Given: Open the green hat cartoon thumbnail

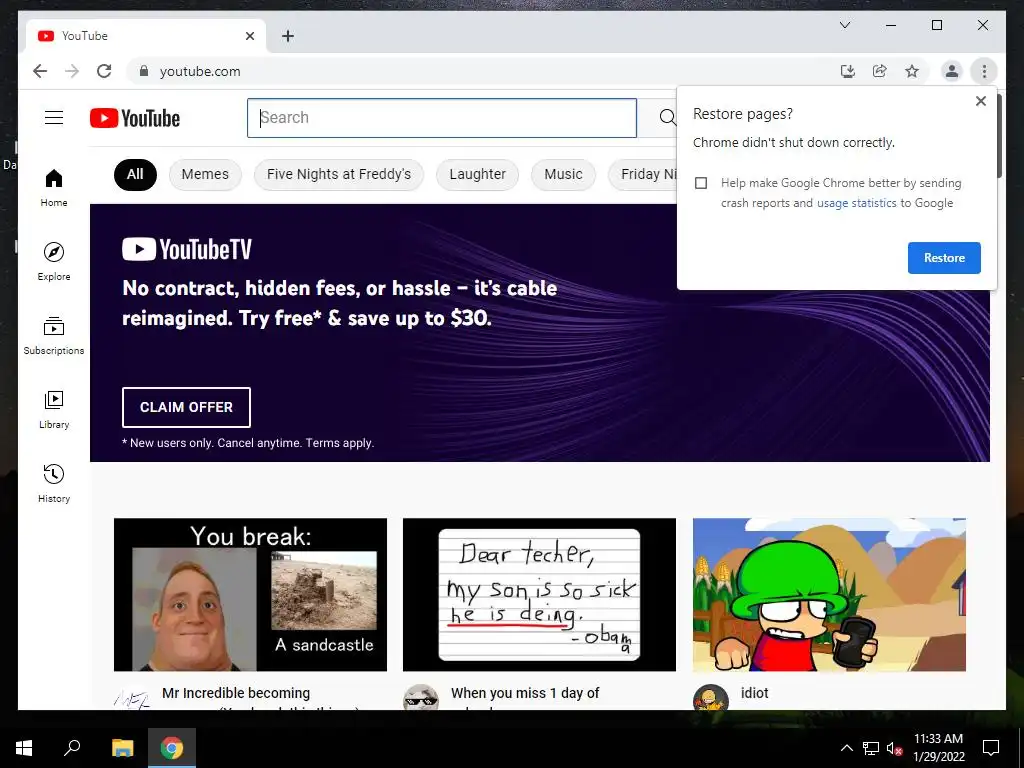Looking at the screenshot, I should click(829, 594).
